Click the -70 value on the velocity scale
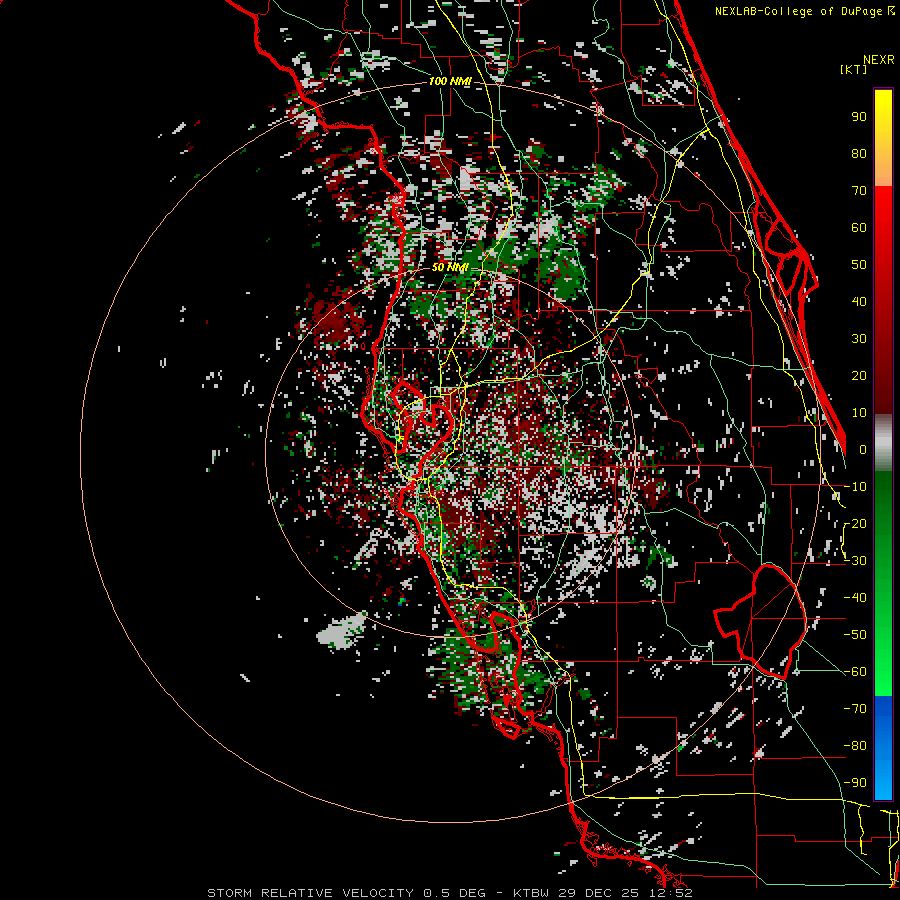This screenshot has width=900, height=900. (855, 709)
